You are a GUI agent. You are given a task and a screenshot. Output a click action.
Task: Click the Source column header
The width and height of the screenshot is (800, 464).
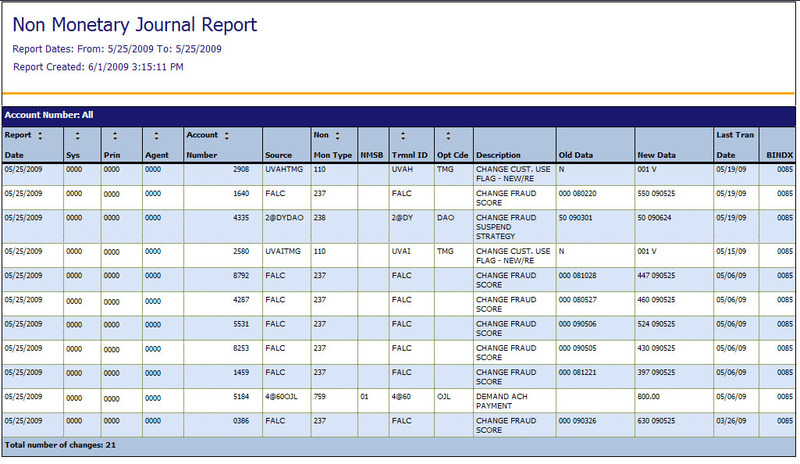278,155
